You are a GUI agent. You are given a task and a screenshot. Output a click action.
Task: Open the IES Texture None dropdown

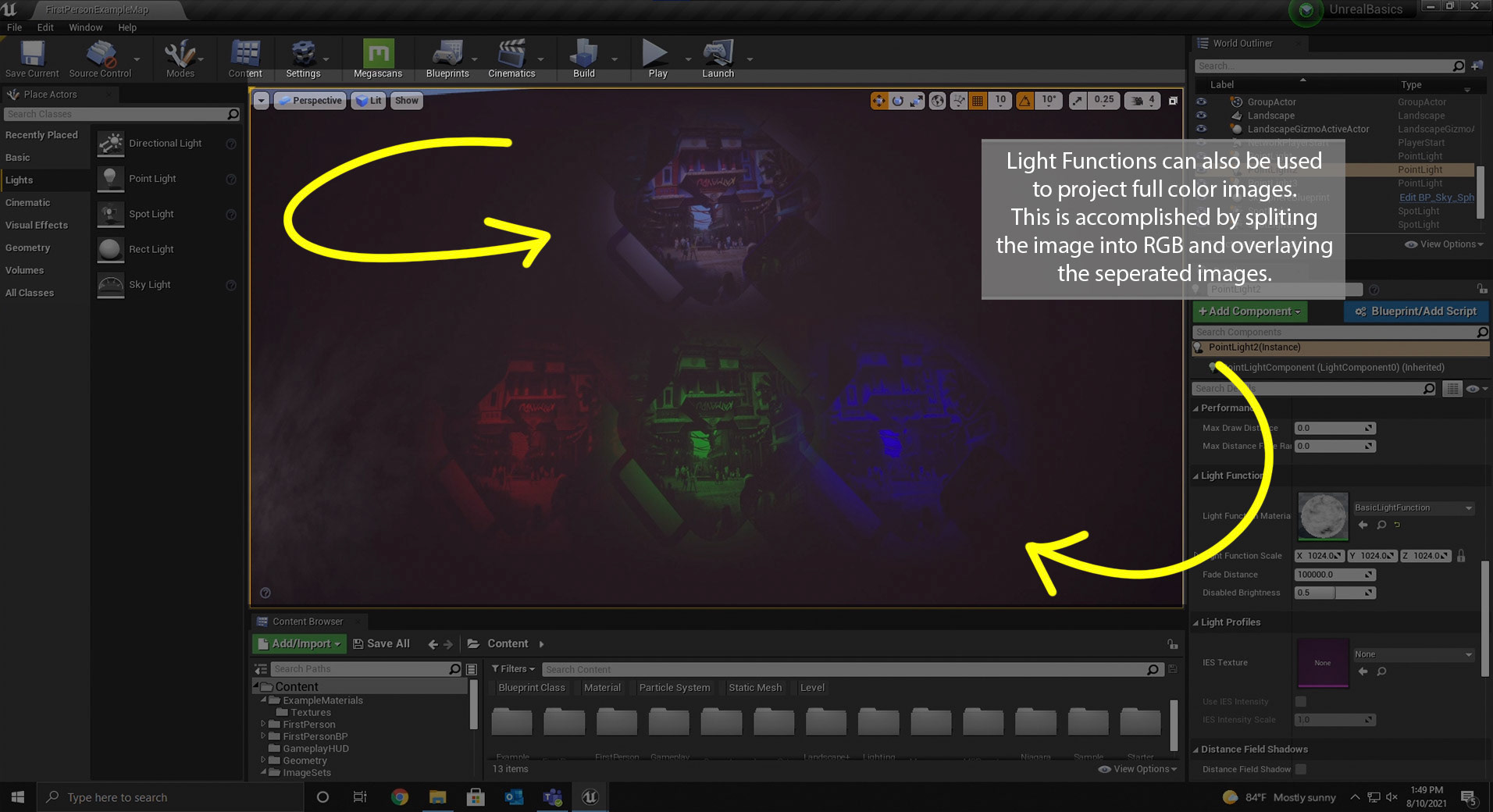[x=1413, y=654]
